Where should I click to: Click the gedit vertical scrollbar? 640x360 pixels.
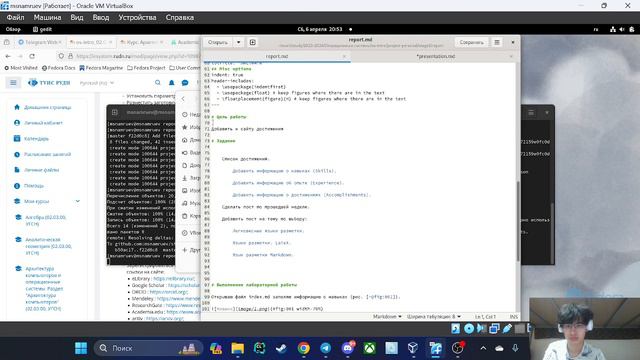pos(518,220)
